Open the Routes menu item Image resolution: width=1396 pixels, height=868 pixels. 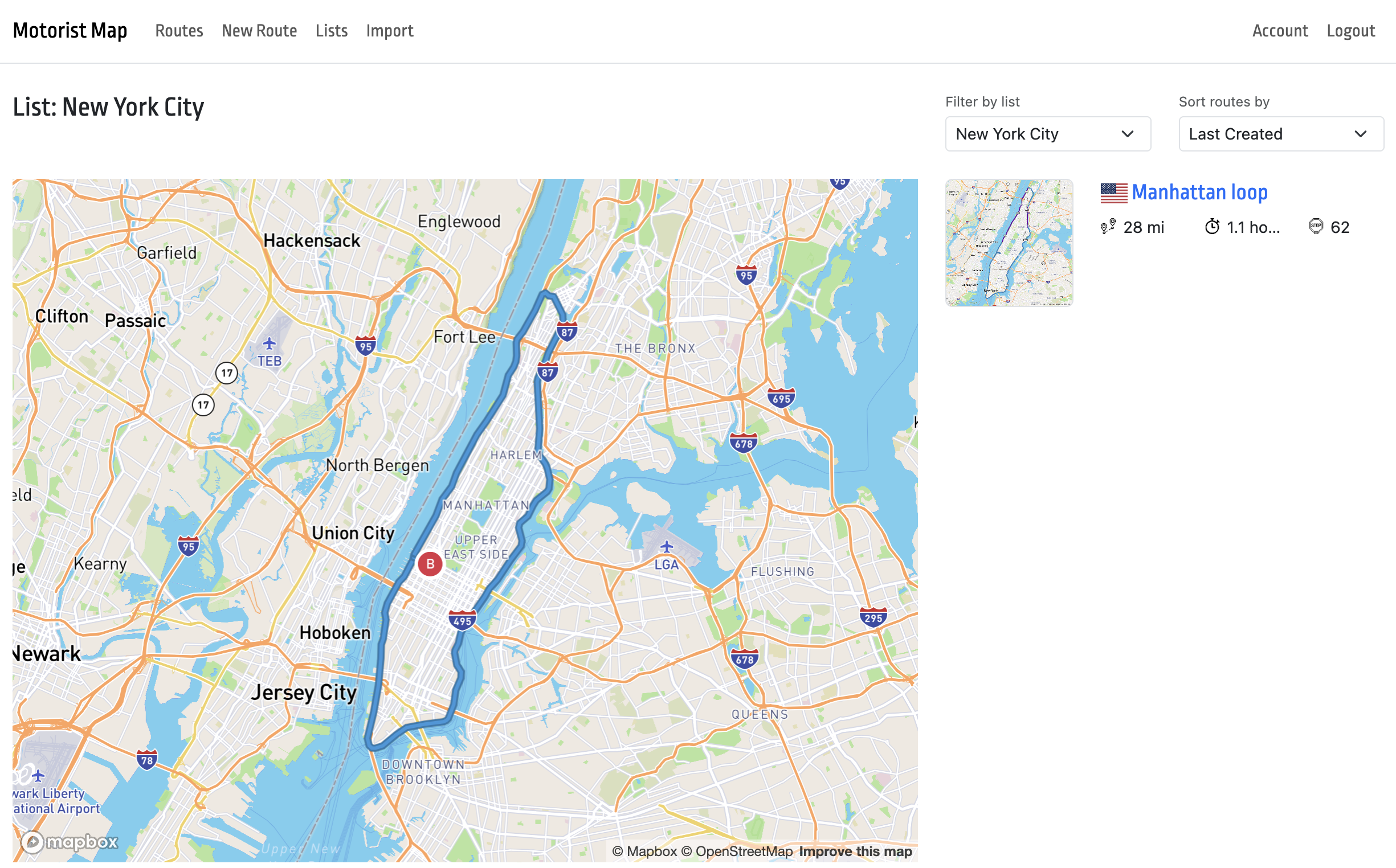tap(179, 31)
